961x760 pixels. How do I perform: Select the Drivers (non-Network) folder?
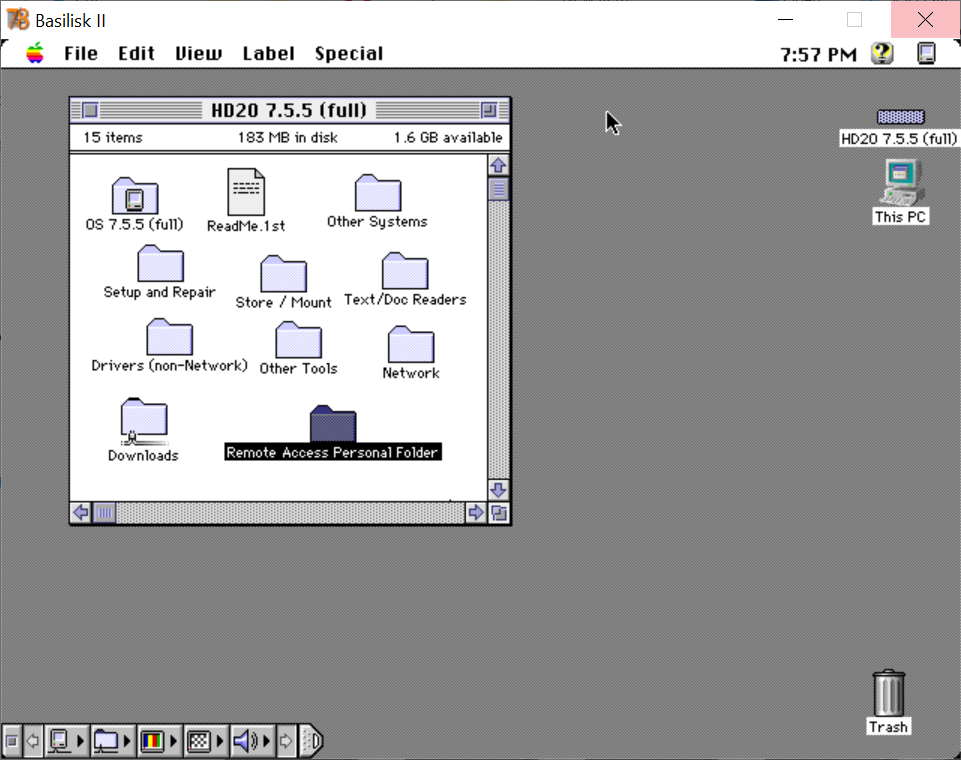[x=170, y=336]
